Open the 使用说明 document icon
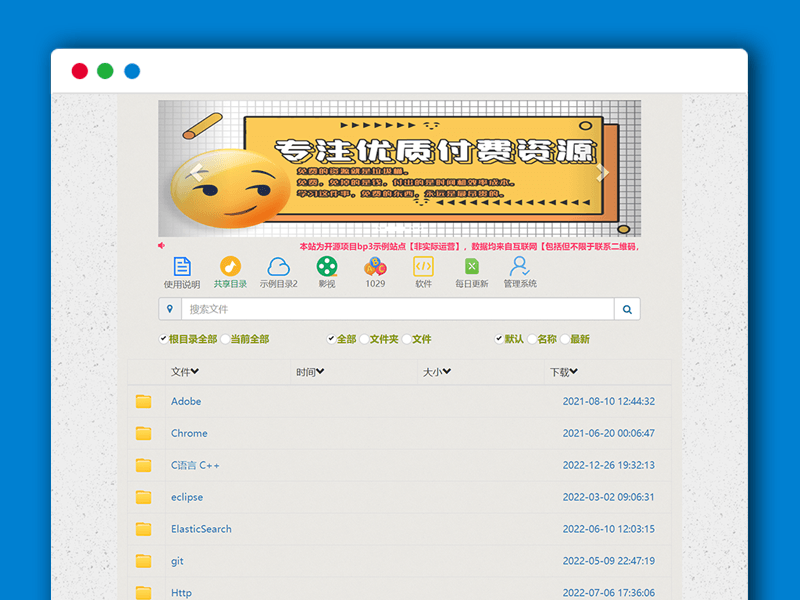Viewport: 800px width, 600px height. (x=182, y=267)
